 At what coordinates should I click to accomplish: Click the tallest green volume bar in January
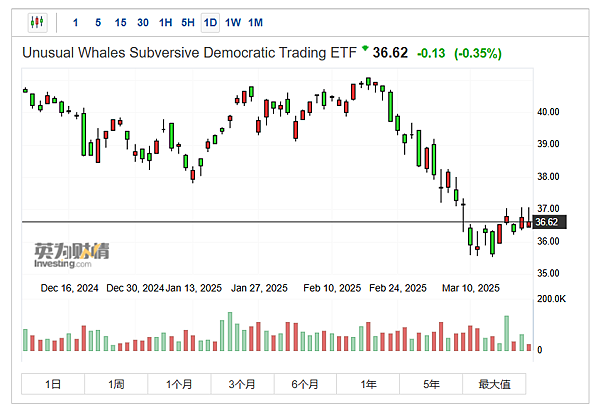(x=230, y=331)
